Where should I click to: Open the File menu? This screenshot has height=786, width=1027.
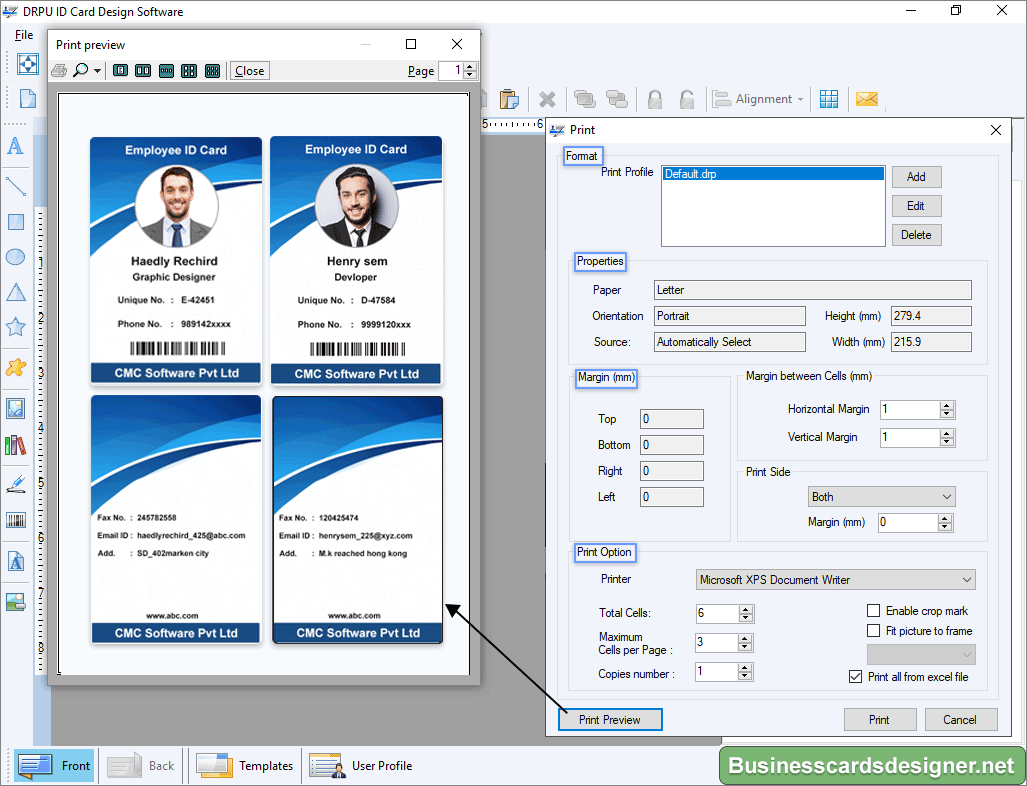point(24,35)
